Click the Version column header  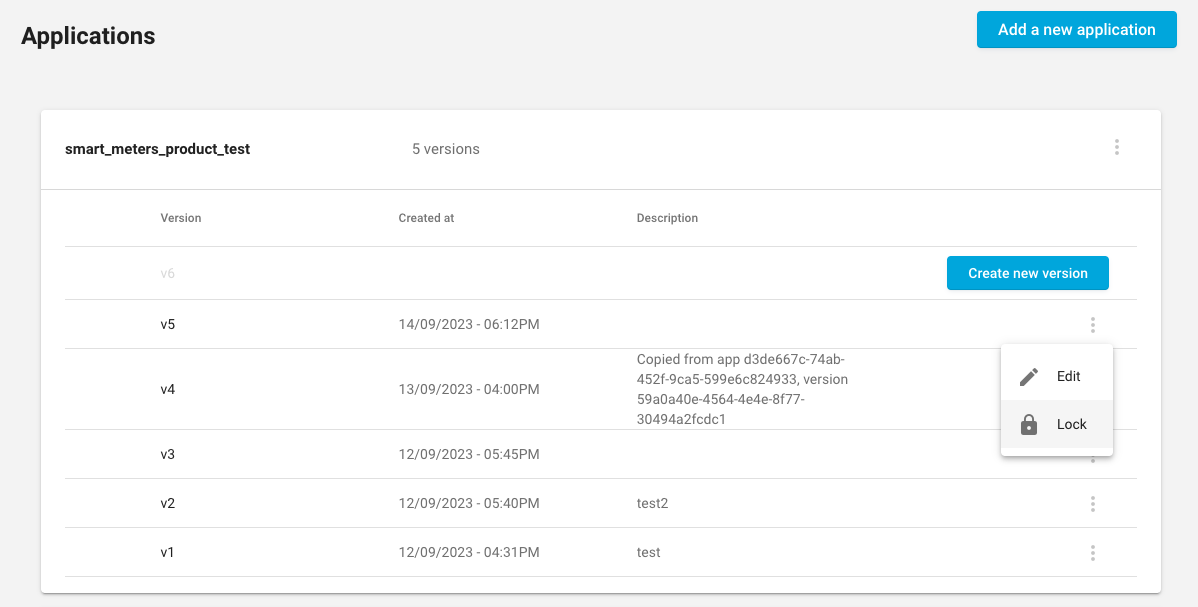click(x=181, y=218)
